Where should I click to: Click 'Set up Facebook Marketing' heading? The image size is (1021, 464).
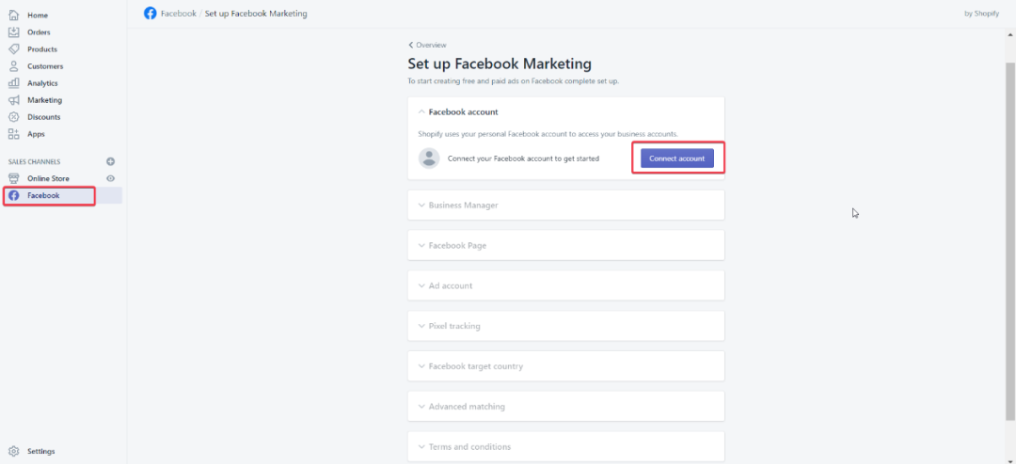499,64
